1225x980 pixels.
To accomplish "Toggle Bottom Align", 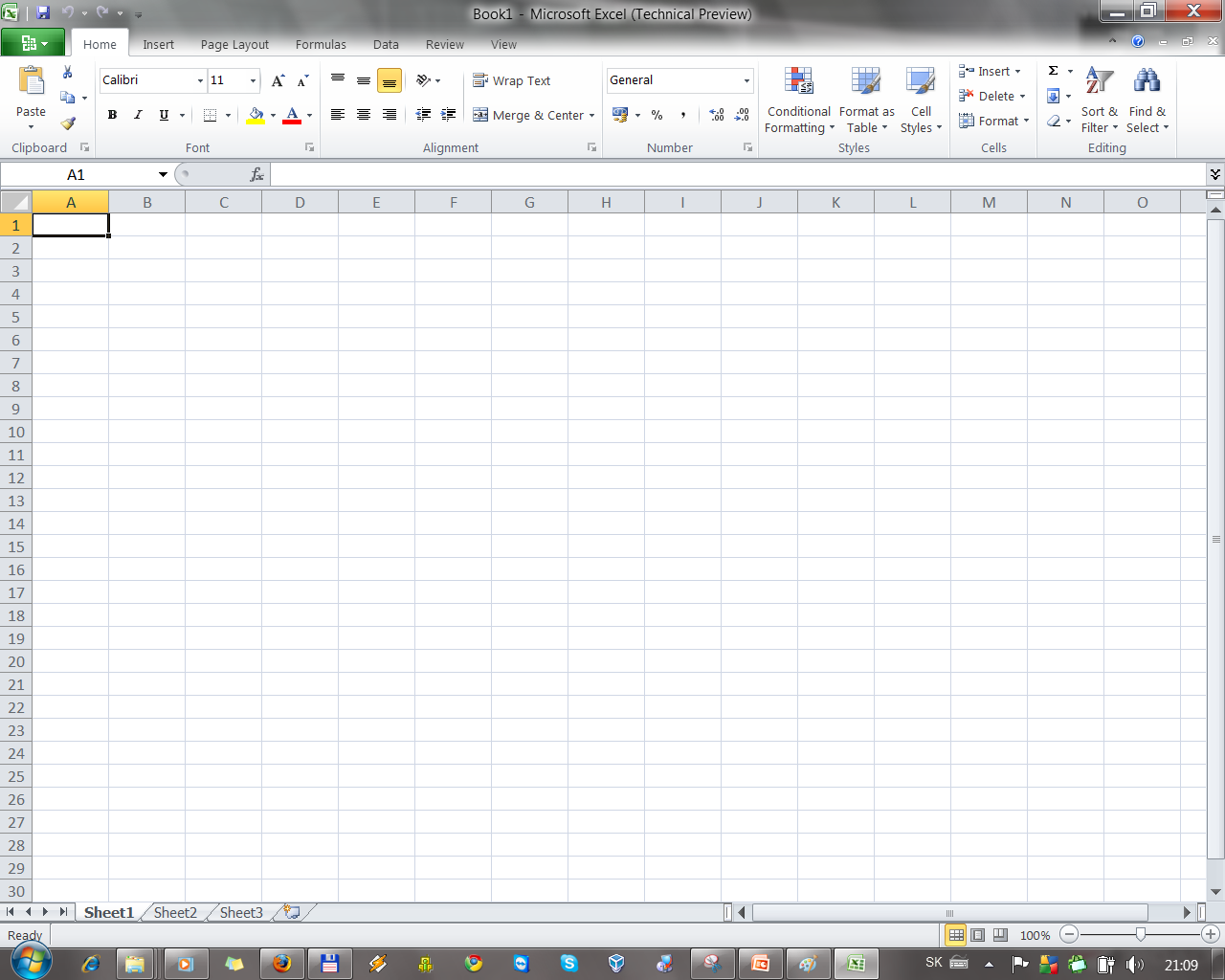I will coord(389,80).
